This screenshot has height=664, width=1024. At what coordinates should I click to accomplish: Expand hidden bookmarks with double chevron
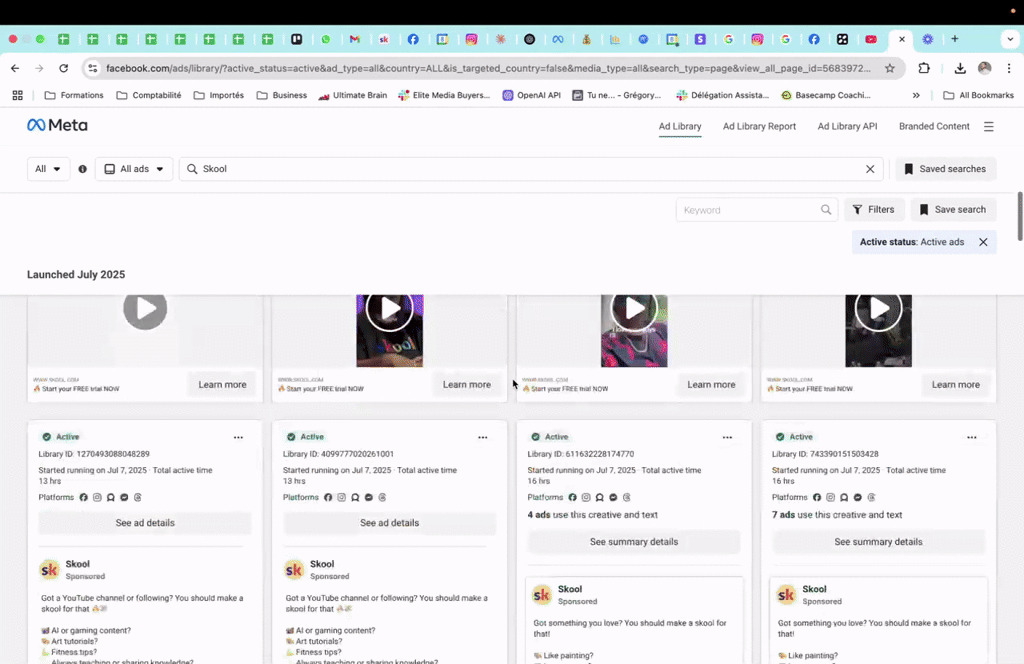(916, 95)
